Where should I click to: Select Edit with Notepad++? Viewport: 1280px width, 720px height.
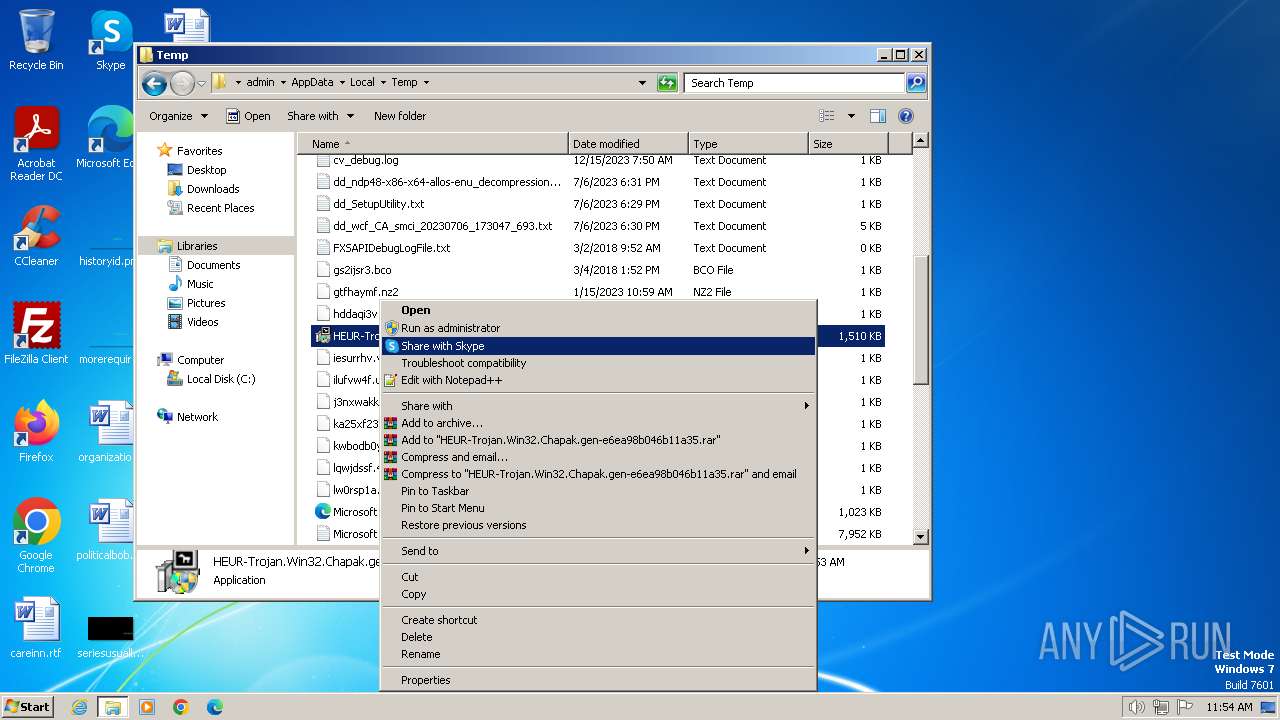pyautogui.click(x=599, y=380)
